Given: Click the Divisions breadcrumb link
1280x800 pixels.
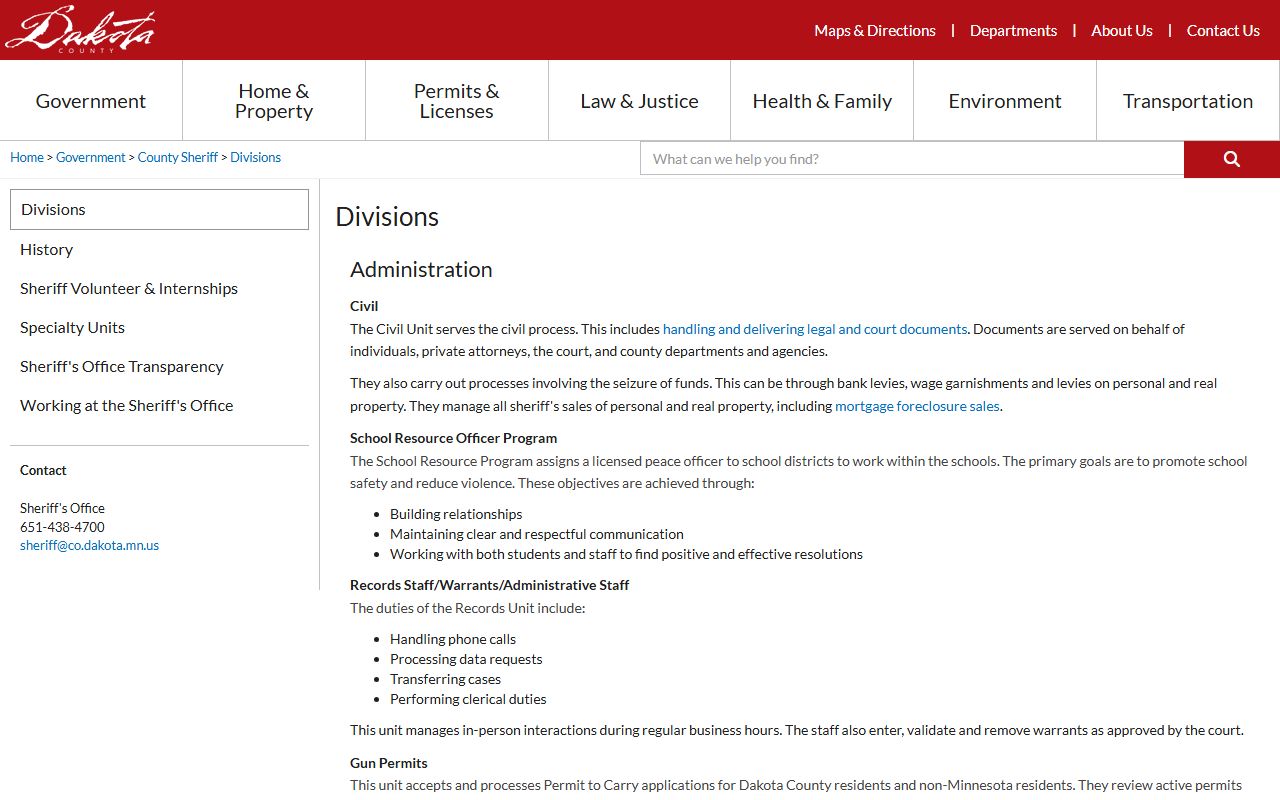Looking at the screenshot, I should point(256,158).
